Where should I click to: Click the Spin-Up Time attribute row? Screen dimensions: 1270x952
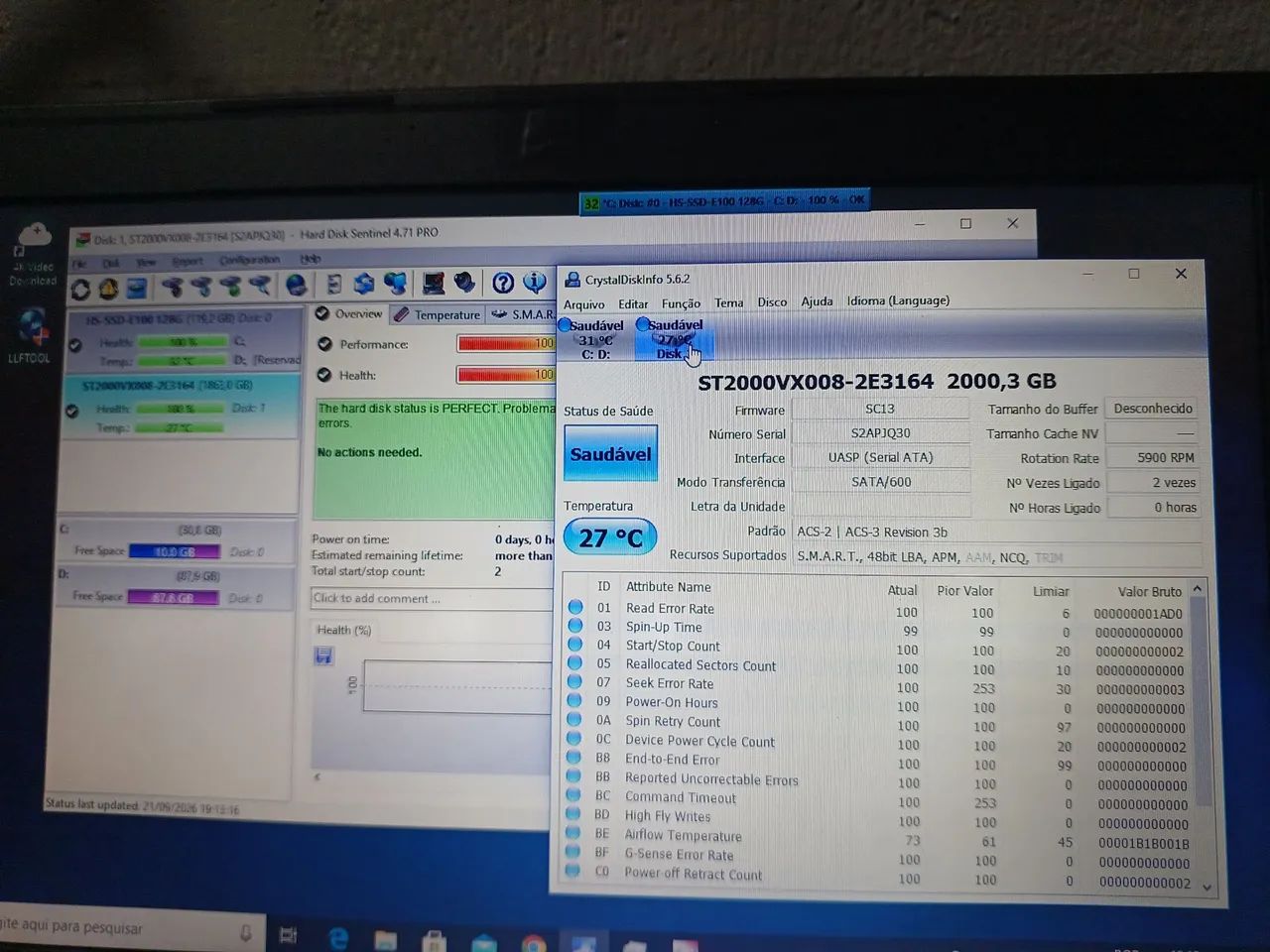(877, 630)
